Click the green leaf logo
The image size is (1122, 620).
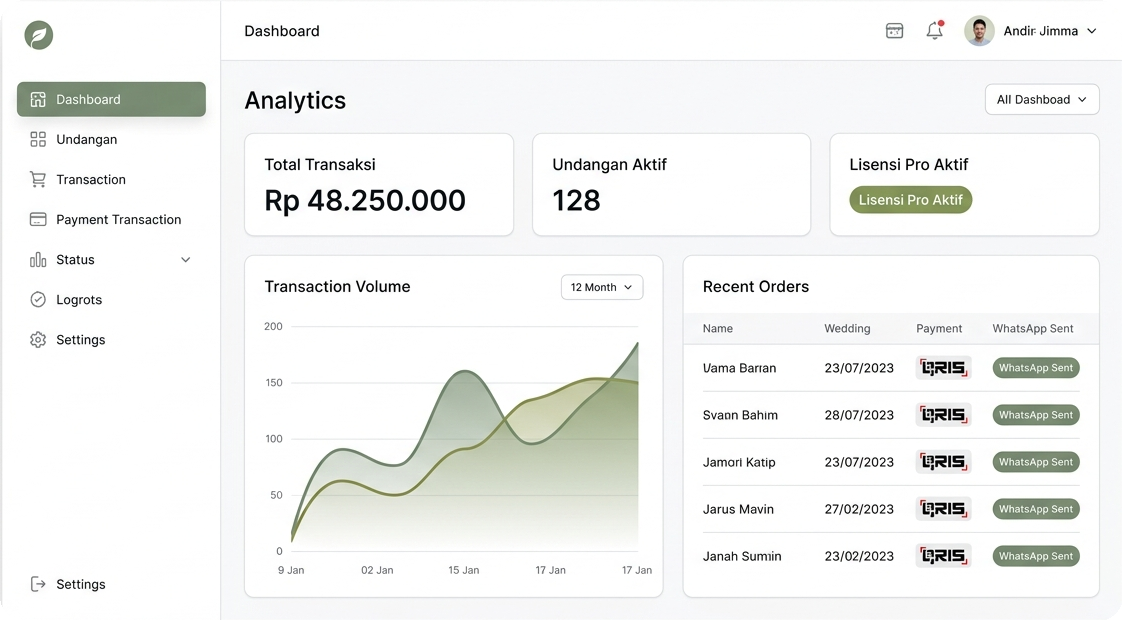tap(39, 35)
